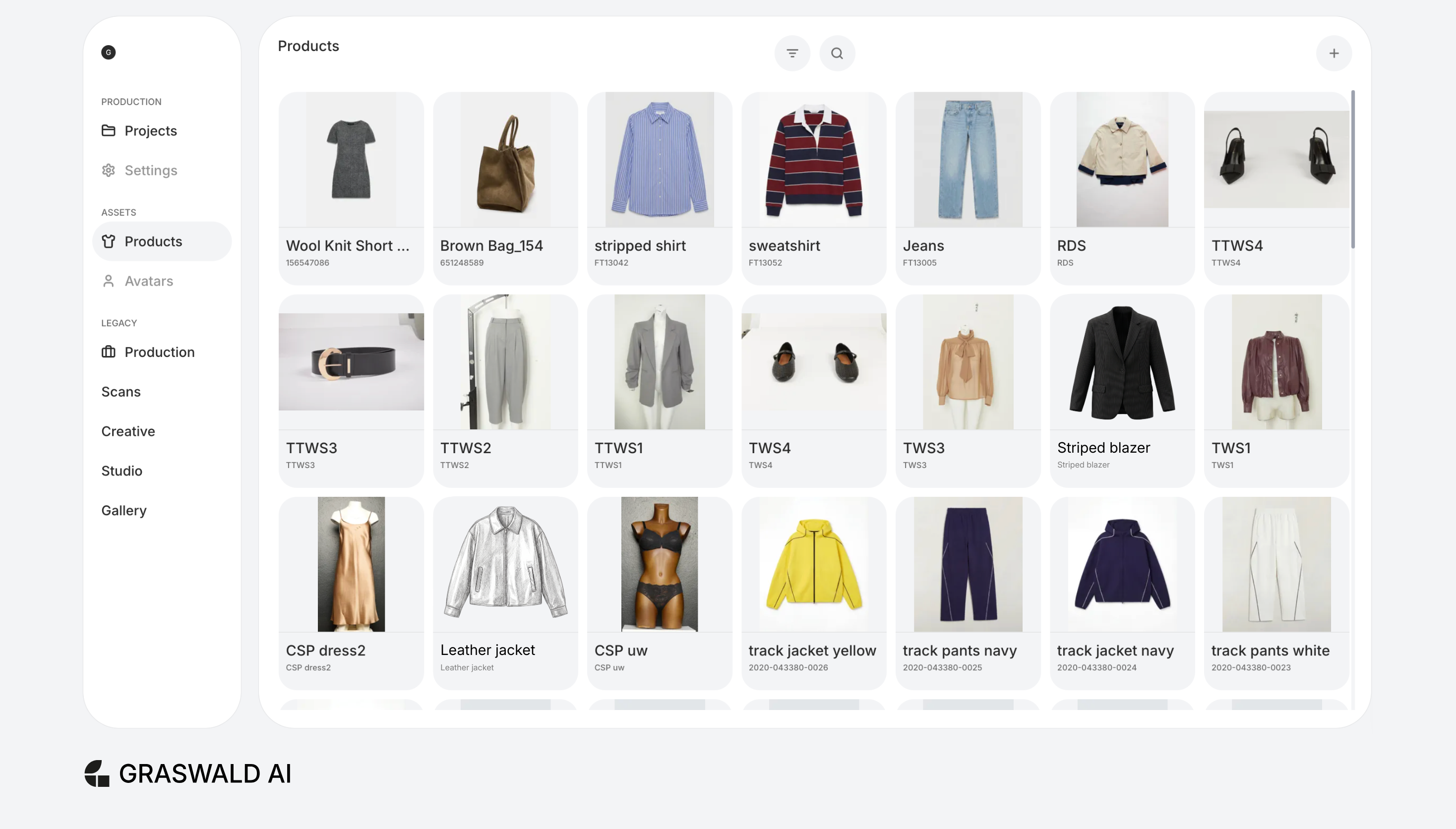Open the TWS3 beige blouse thumbnail
1456x829 pixels.
tap(968, 361)
